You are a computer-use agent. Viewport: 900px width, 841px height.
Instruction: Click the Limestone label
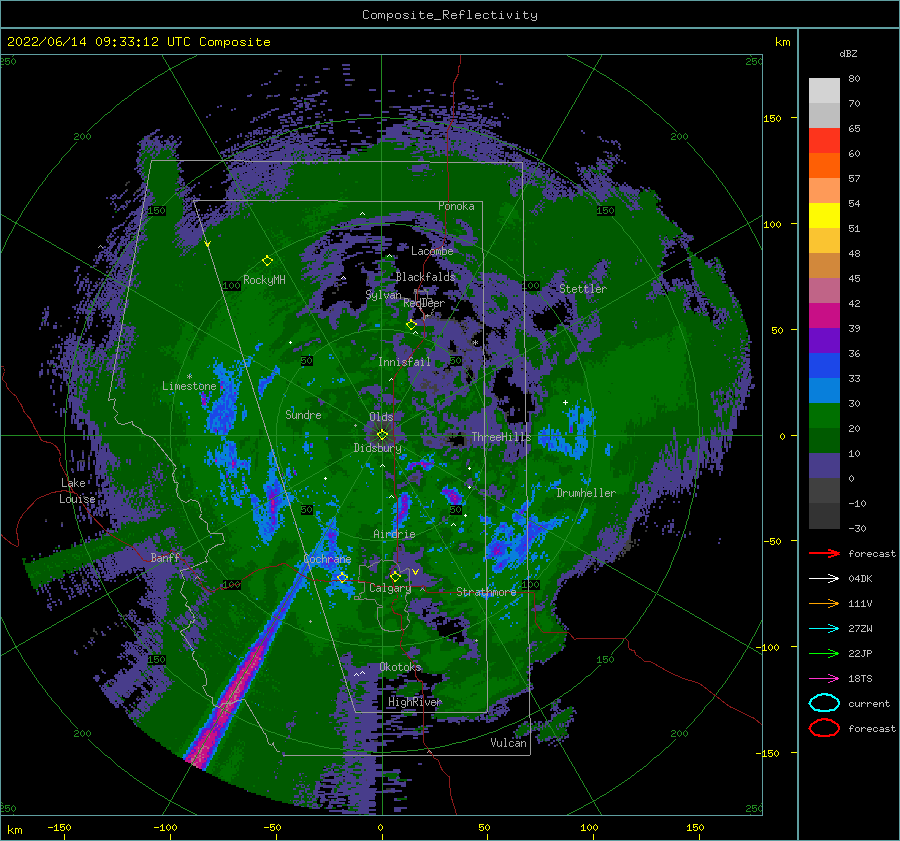click(x=189, y=386)
